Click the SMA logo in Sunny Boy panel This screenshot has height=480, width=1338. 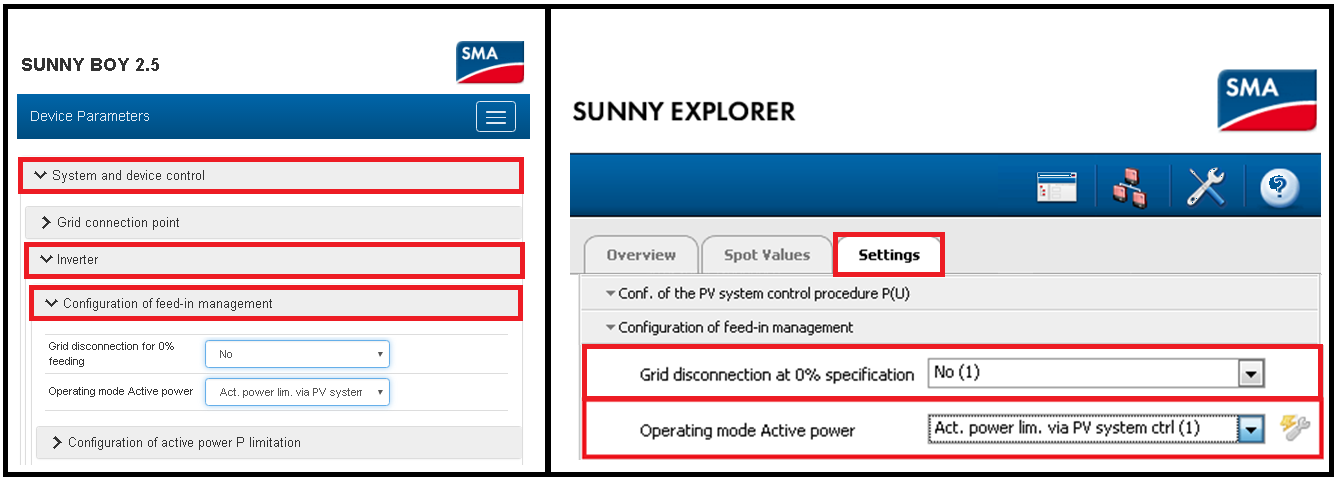[x=490, y=62]
